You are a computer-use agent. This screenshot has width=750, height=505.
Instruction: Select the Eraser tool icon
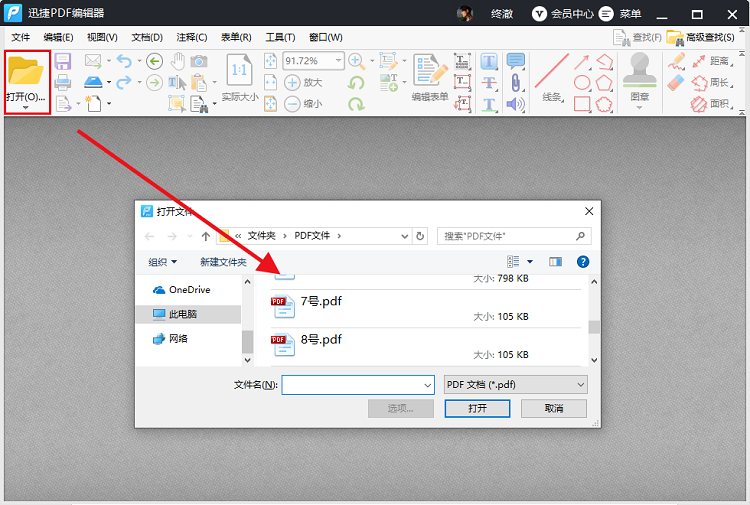point(676,82)
